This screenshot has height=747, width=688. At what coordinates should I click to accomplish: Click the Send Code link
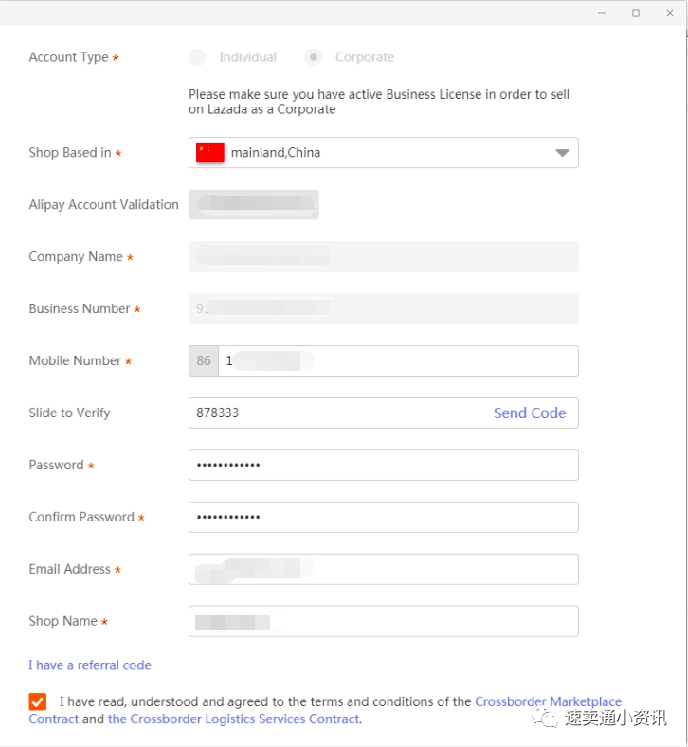click(530, 413)
